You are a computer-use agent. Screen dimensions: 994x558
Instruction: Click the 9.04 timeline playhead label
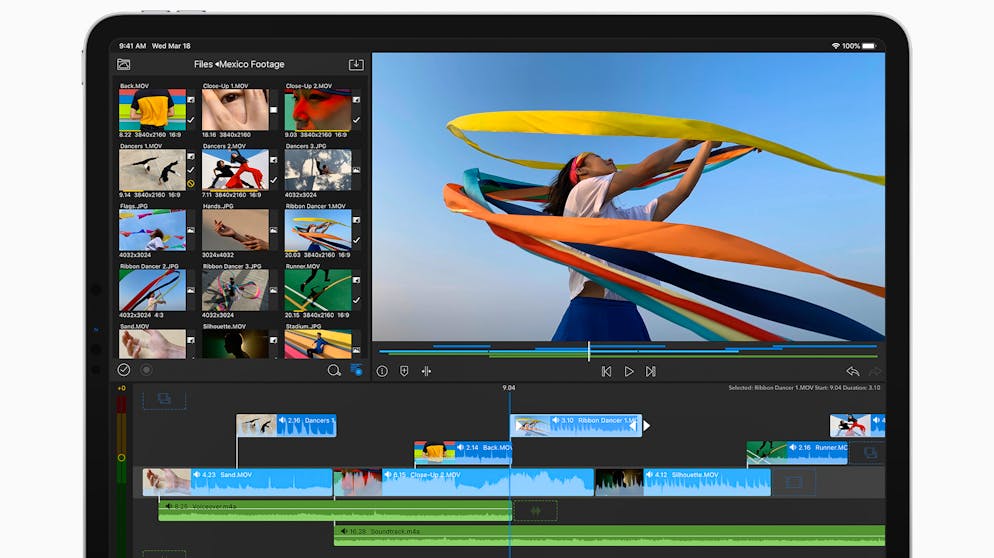[508, 387]
